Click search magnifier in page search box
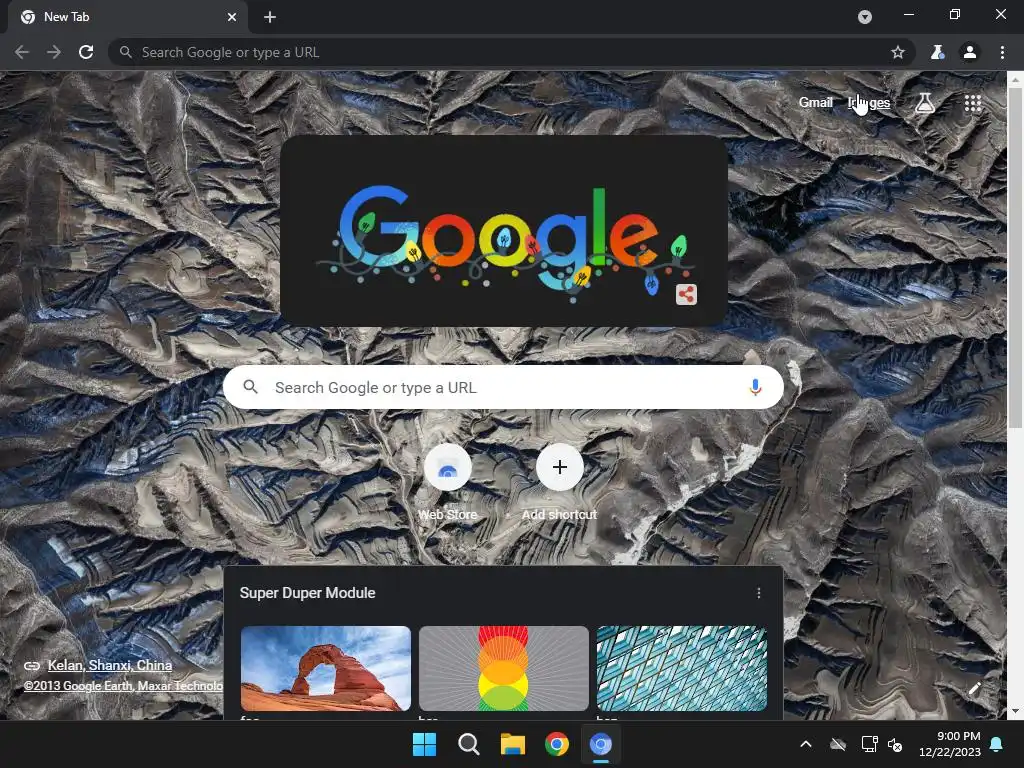Viewport: 1024px width, 768px height. click(251, 387)
